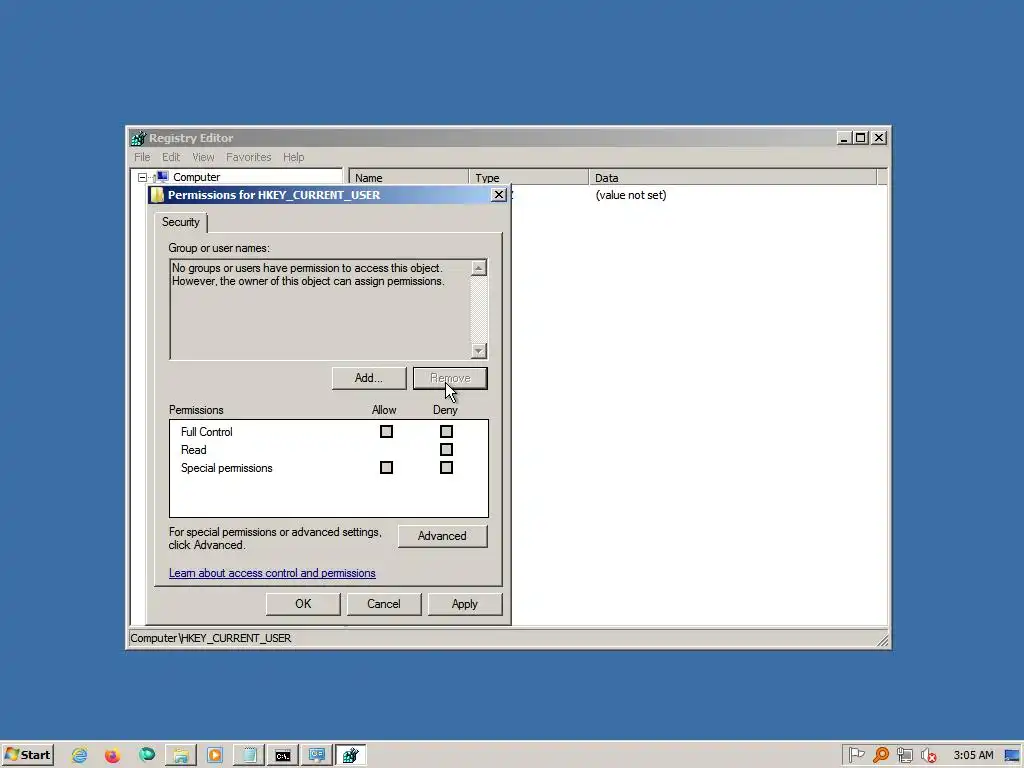This screenshot has height=768, width=1024.
Task: Select the Registry Editor taskbar button
Action: 351,756
